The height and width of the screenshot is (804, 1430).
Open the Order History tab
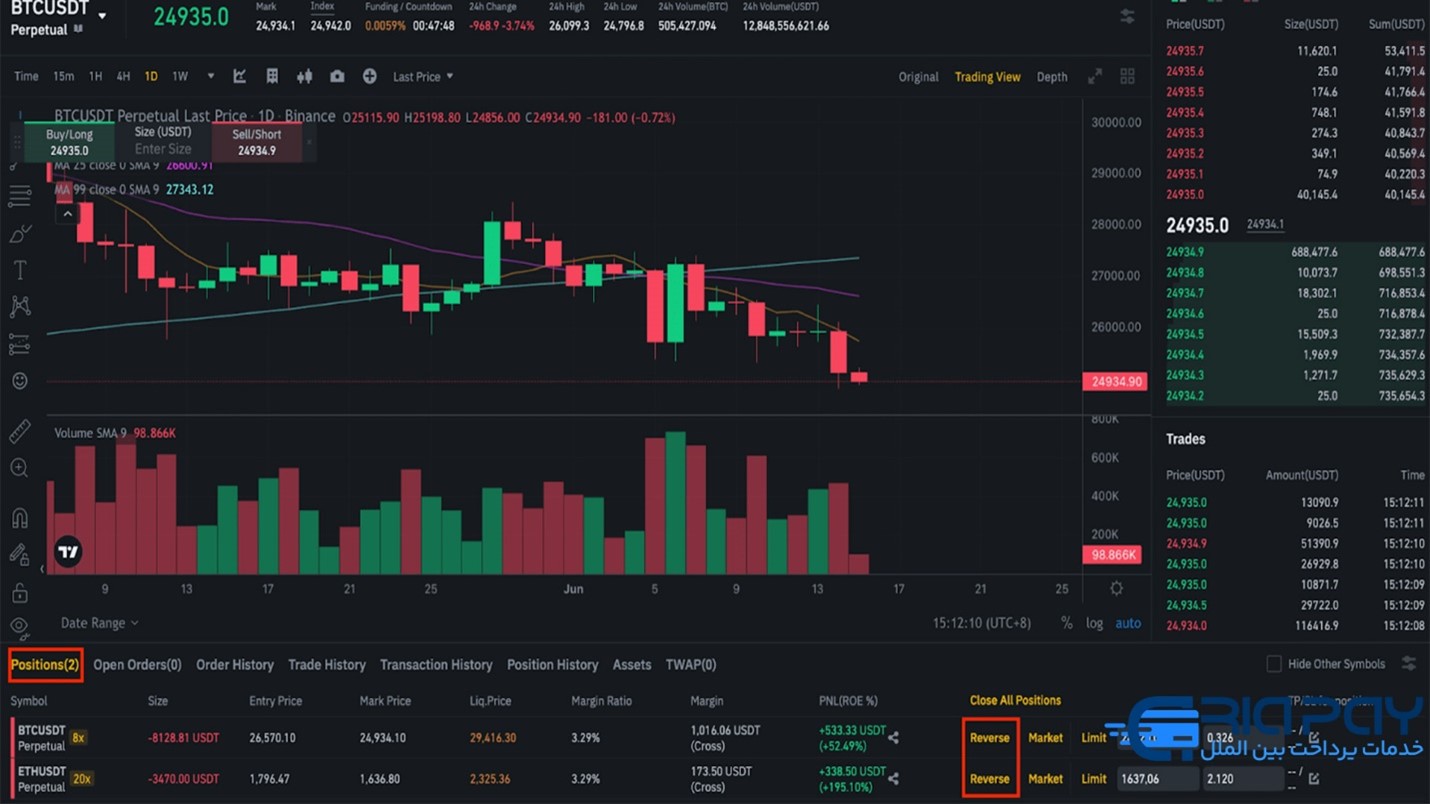(x=235, y=665)
